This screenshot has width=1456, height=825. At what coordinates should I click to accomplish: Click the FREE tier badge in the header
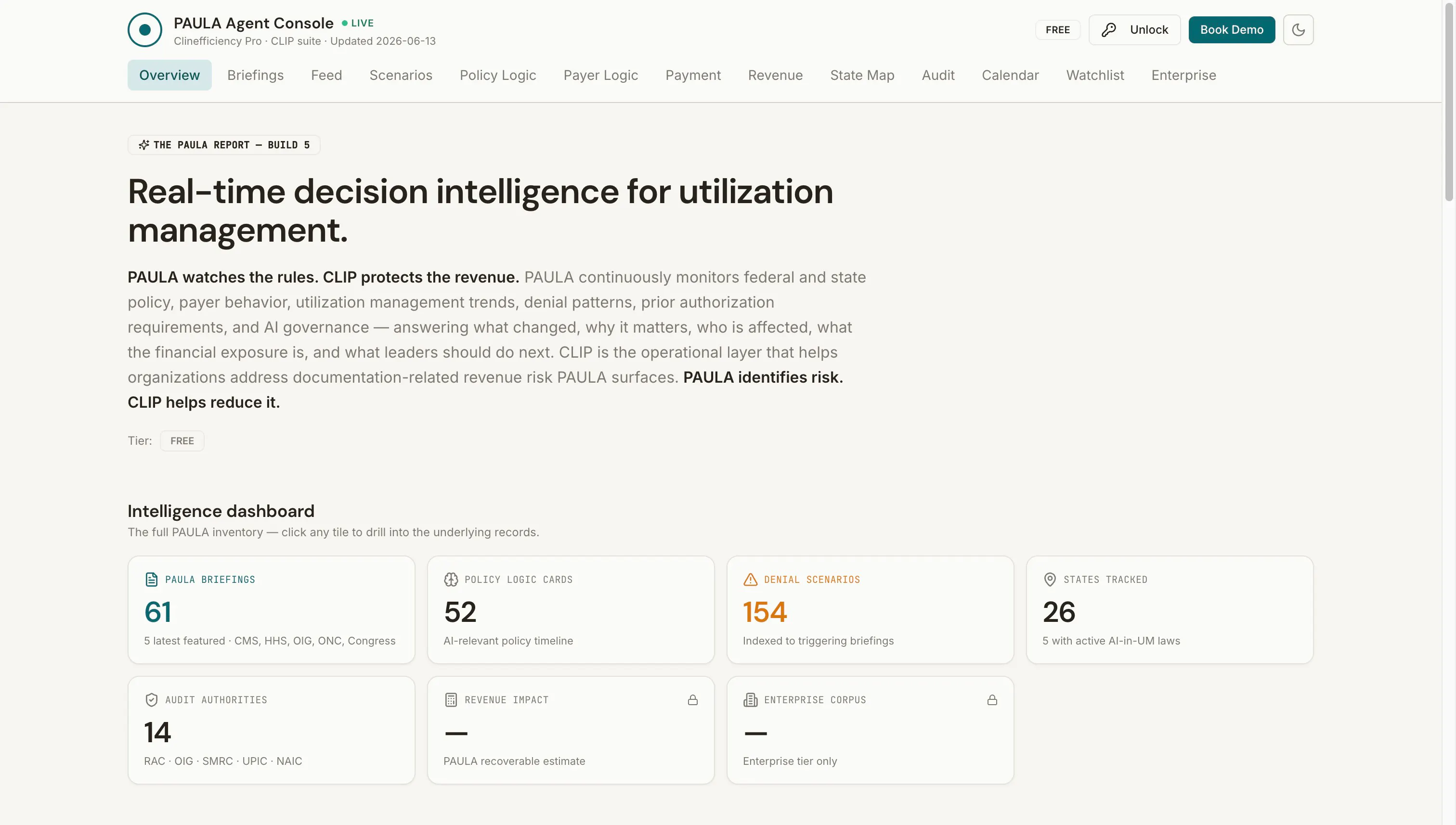click(x=1057, y=30)
